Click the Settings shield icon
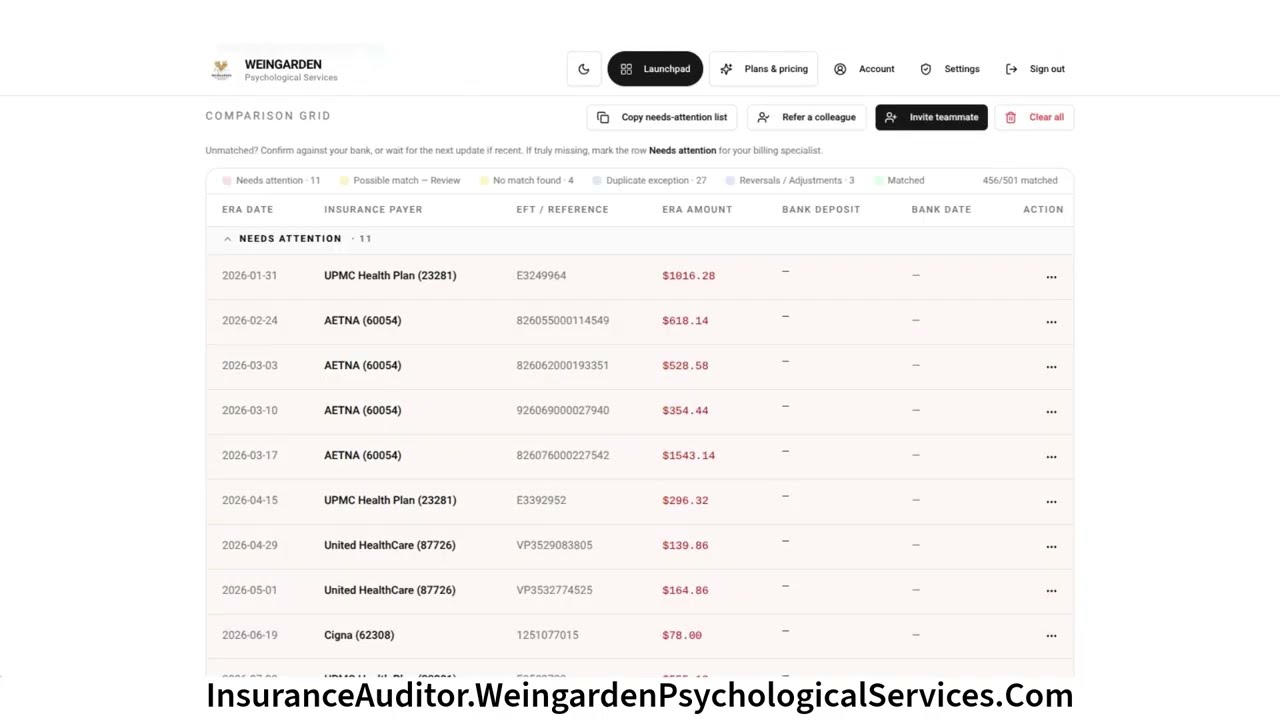Screen dimensions: 1280x720 click(926, 69)
